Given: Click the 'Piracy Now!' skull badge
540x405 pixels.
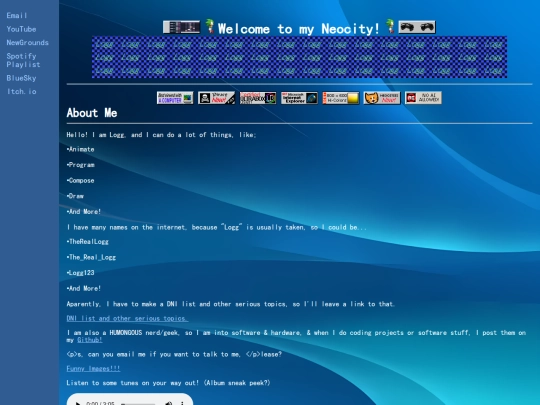Looking at the screenshot, I should tap(216, 98).
